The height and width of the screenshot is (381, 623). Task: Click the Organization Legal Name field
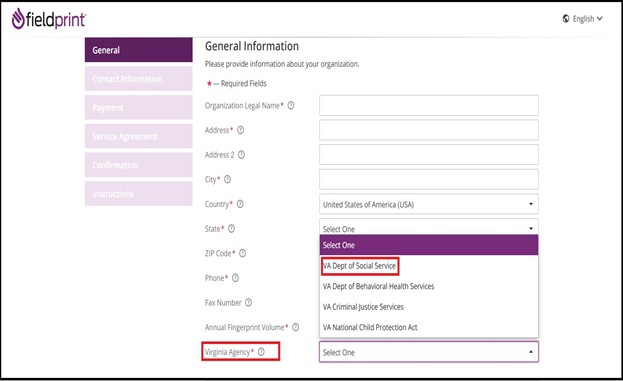click(x=429, y=105)
